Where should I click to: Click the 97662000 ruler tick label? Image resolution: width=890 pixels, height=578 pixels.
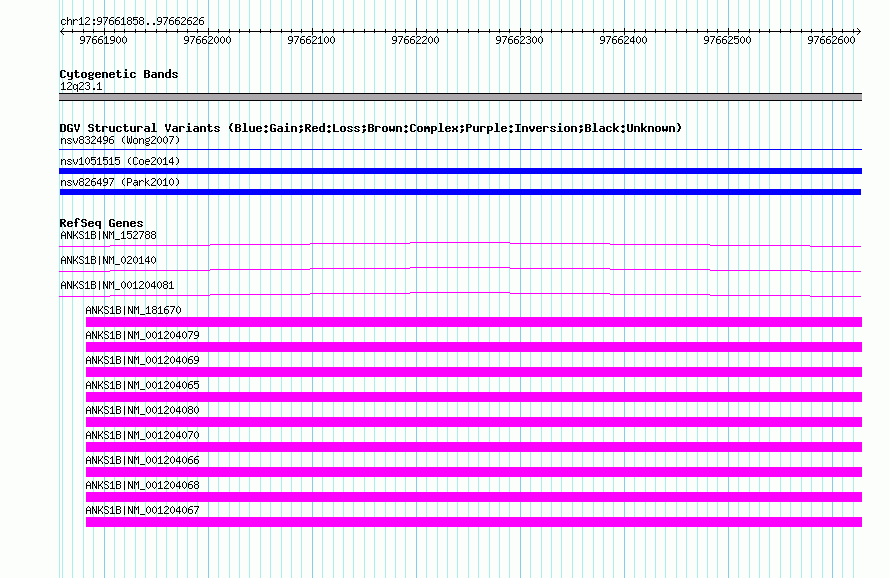pos(207,40)
